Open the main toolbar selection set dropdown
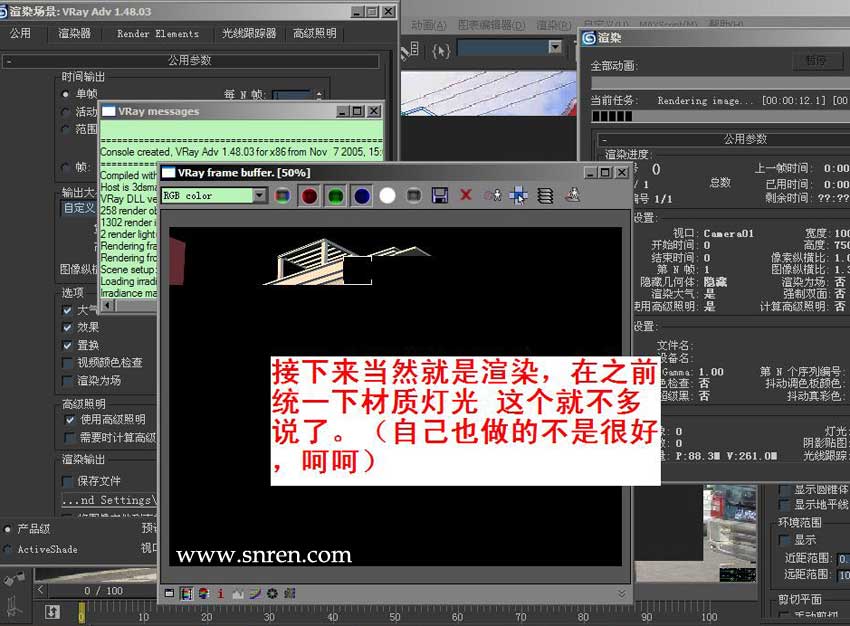Screen dimensions: 850x626 click(x=555, y=47)
